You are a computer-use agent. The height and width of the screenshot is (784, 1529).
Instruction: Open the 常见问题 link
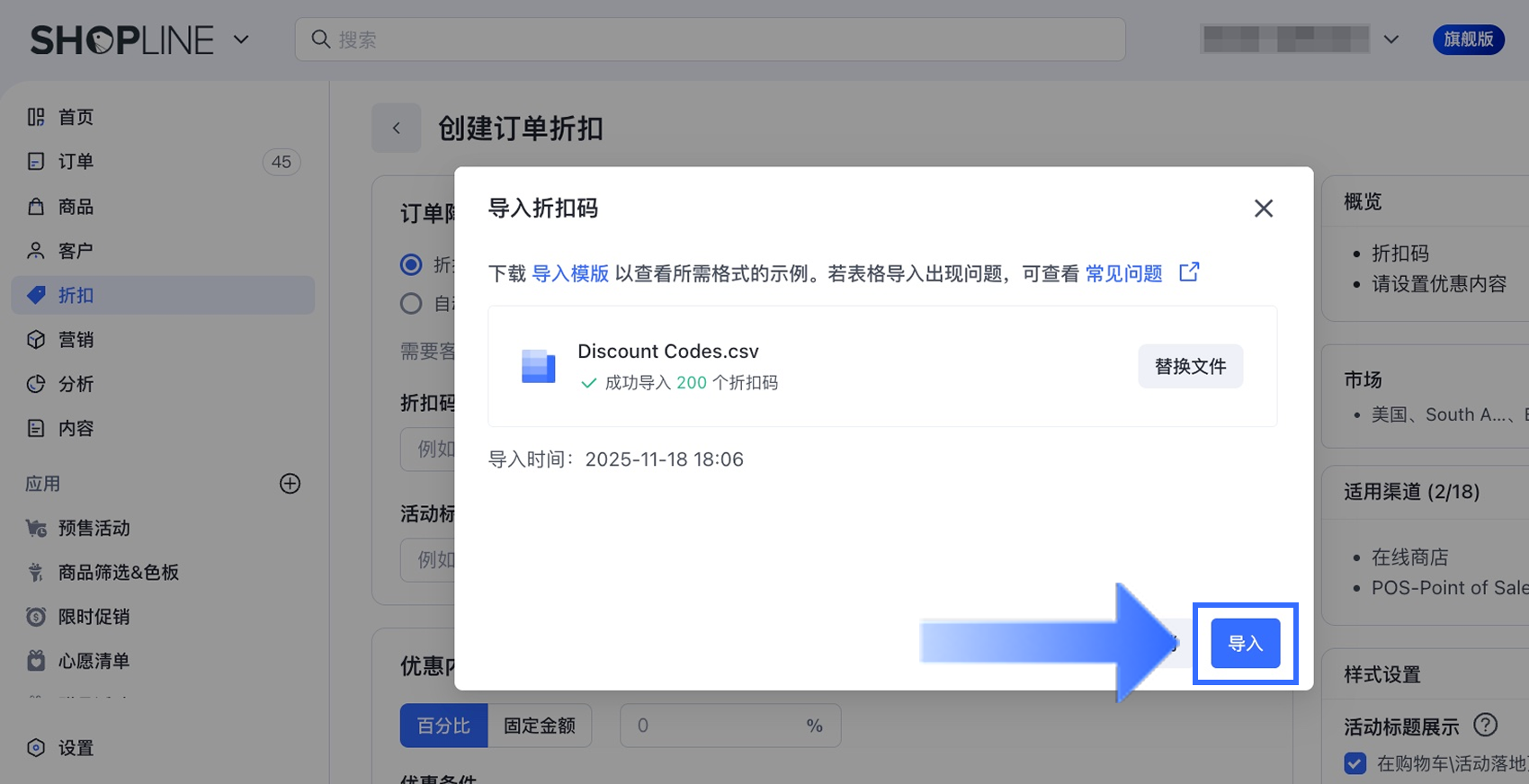click(x=1124, y=273)
